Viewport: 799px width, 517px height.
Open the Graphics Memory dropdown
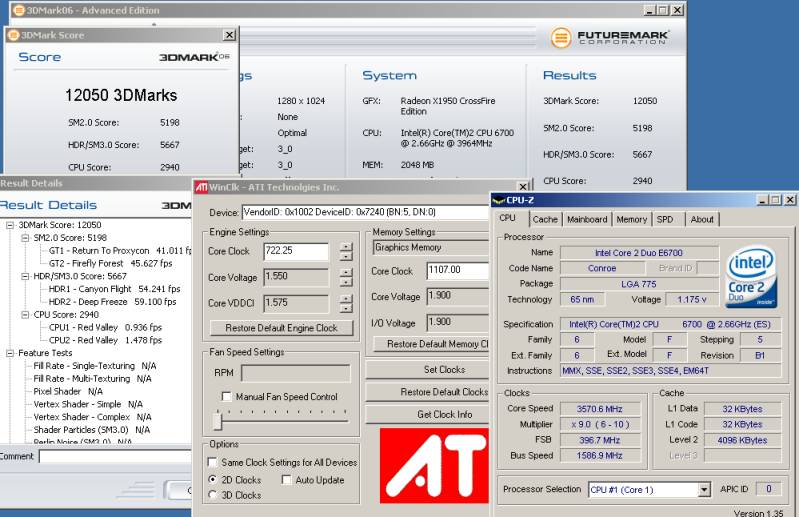(431, 248)
